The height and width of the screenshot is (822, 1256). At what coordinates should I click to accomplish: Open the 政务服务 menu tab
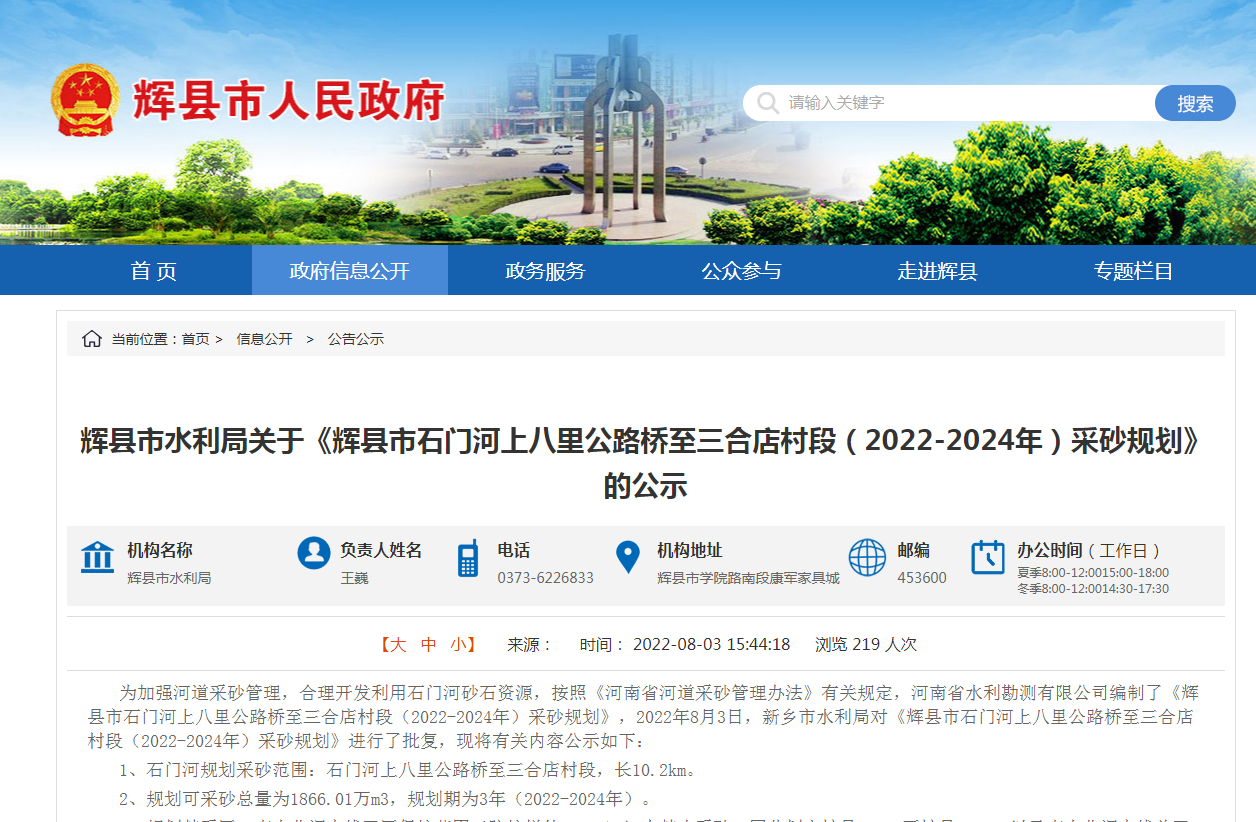(x=545, y=271)
